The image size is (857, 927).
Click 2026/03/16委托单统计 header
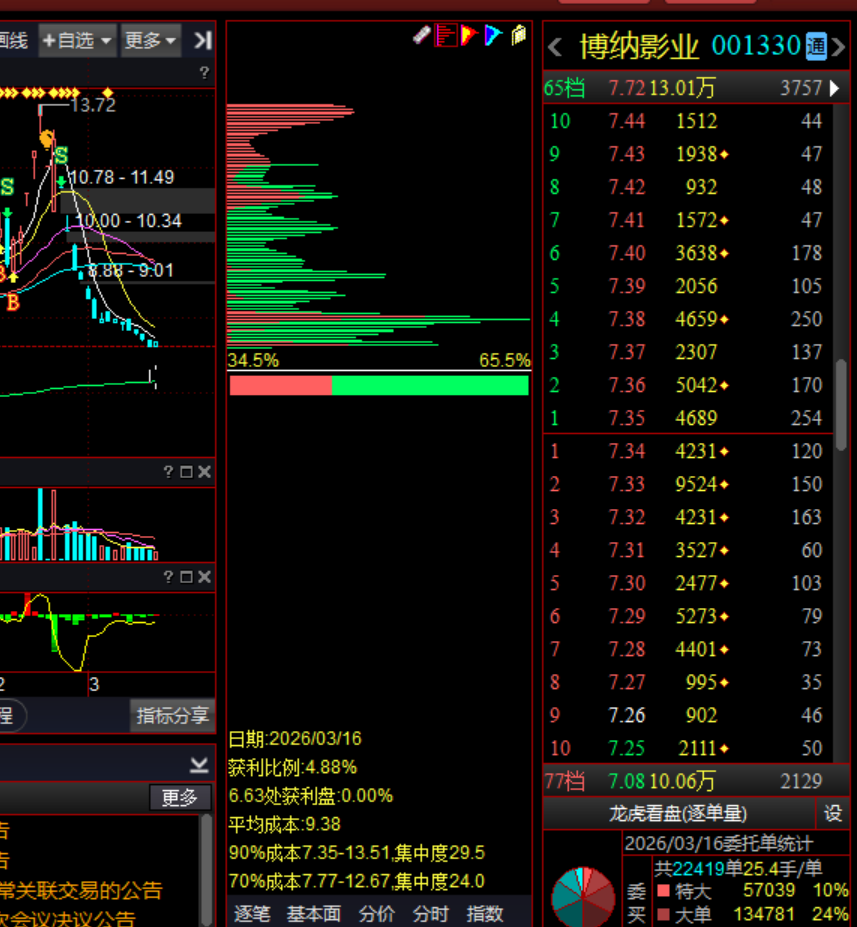[x=719, y=844]
